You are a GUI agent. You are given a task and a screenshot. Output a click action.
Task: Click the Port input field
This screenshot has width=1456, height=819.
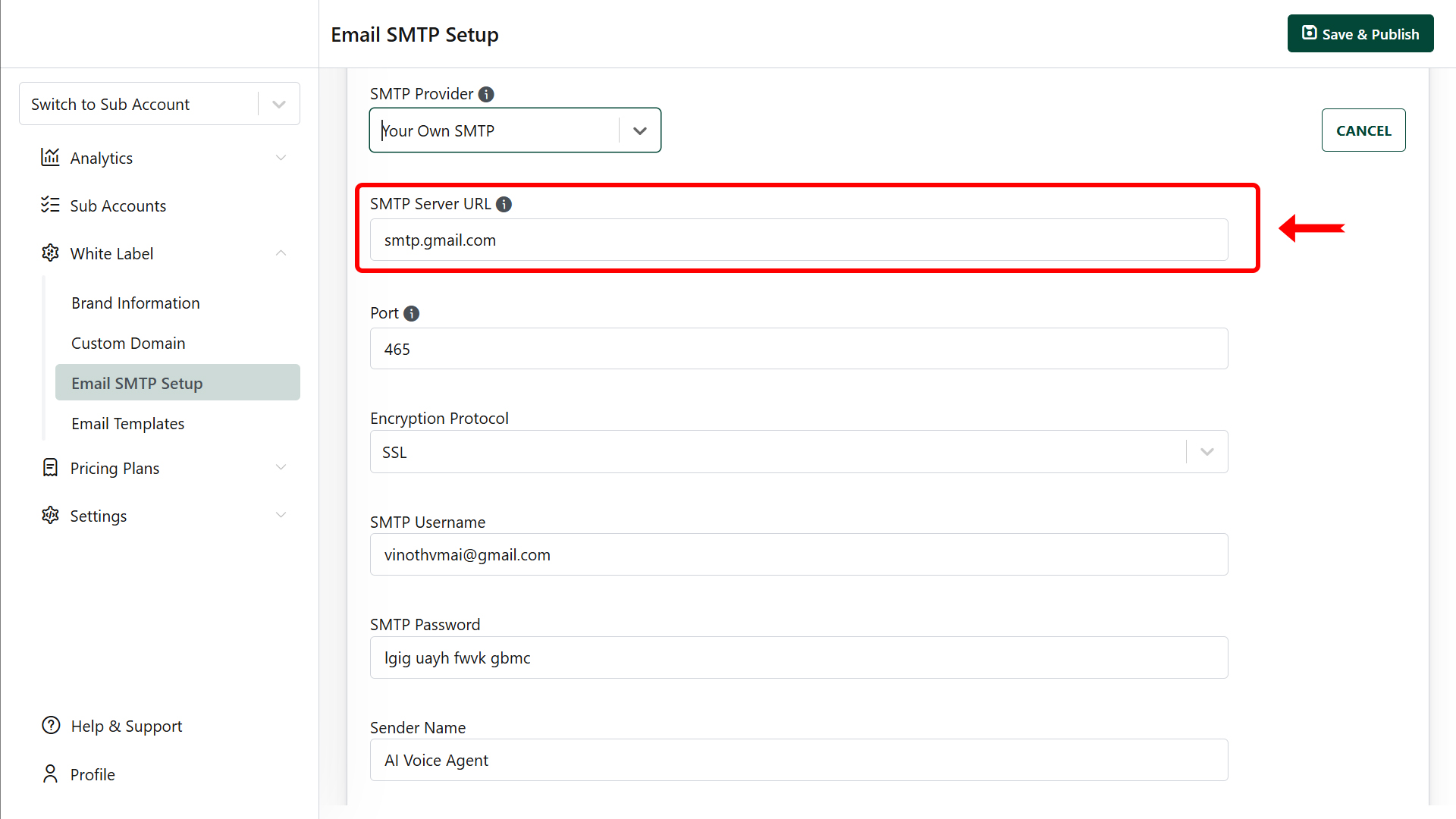pyautogui.click(x=799, y=349)
